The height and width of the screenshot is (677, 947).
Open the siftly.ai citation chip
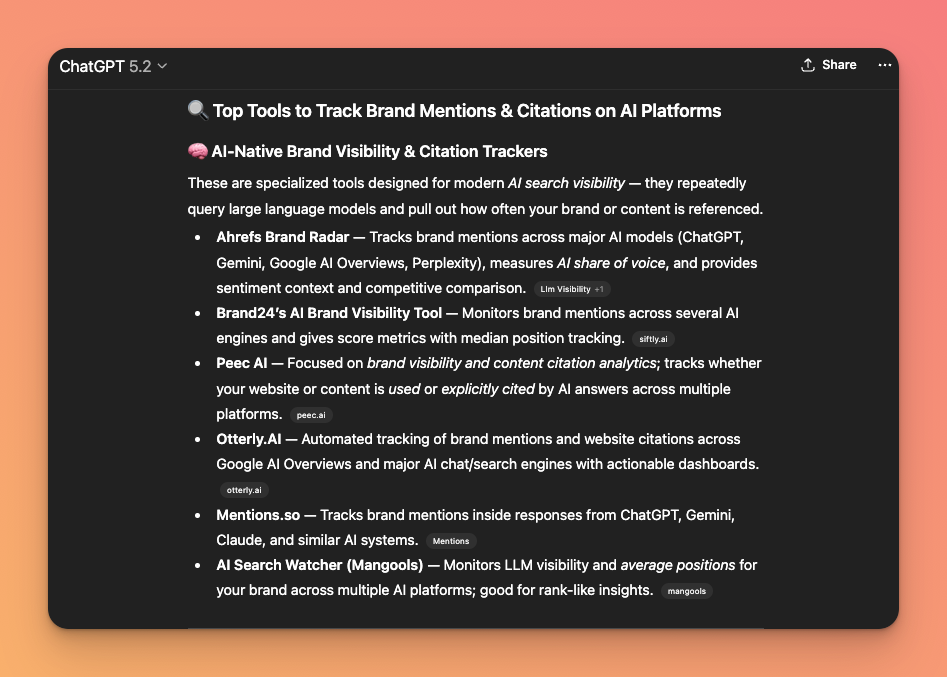653,339
